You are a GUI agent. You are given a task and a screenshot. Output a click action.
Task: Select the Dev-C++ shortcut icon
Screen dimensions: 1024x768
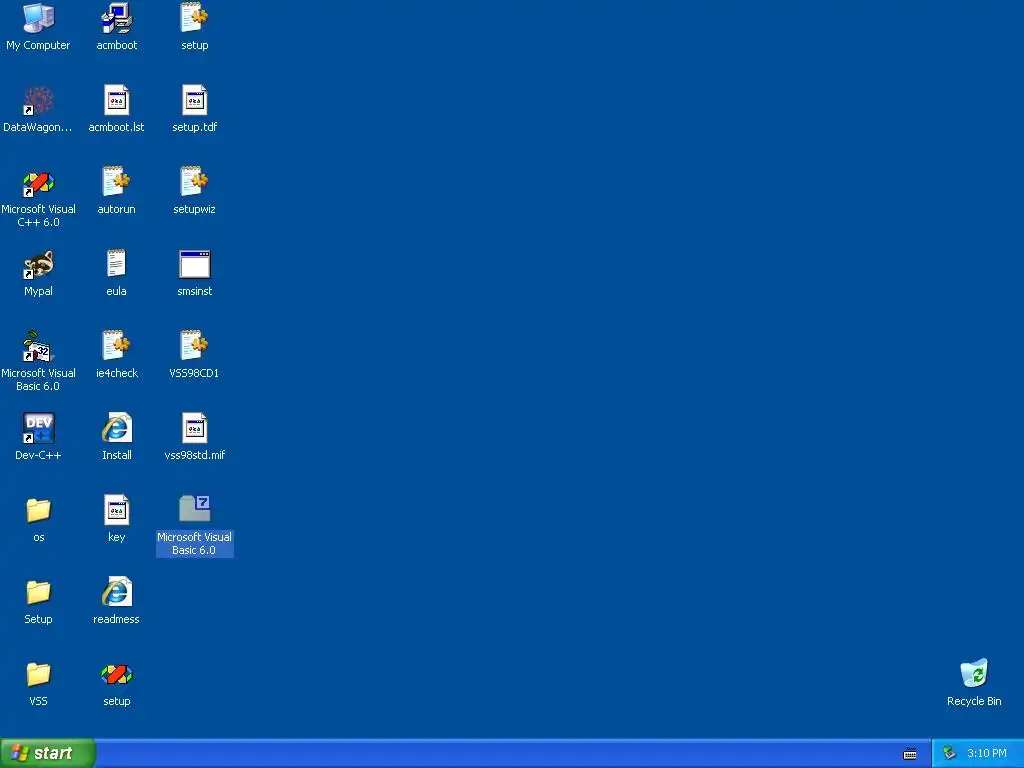click(x=38, y=428)
